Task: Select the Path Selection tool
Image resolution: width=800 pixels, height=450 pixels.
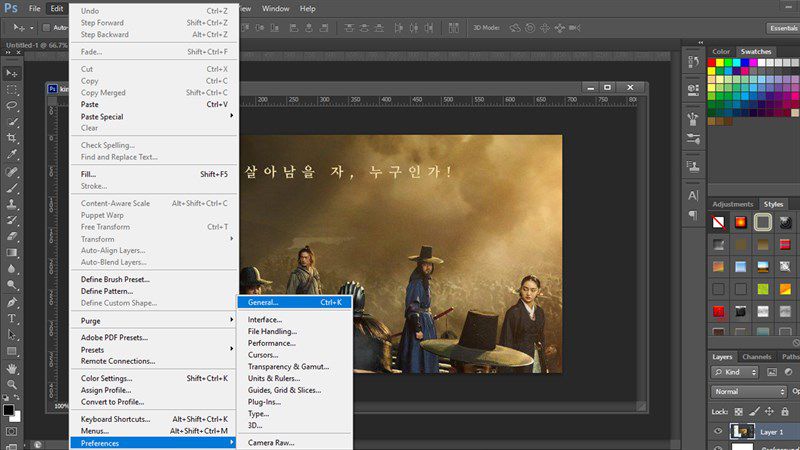Action: click(11, 335)
